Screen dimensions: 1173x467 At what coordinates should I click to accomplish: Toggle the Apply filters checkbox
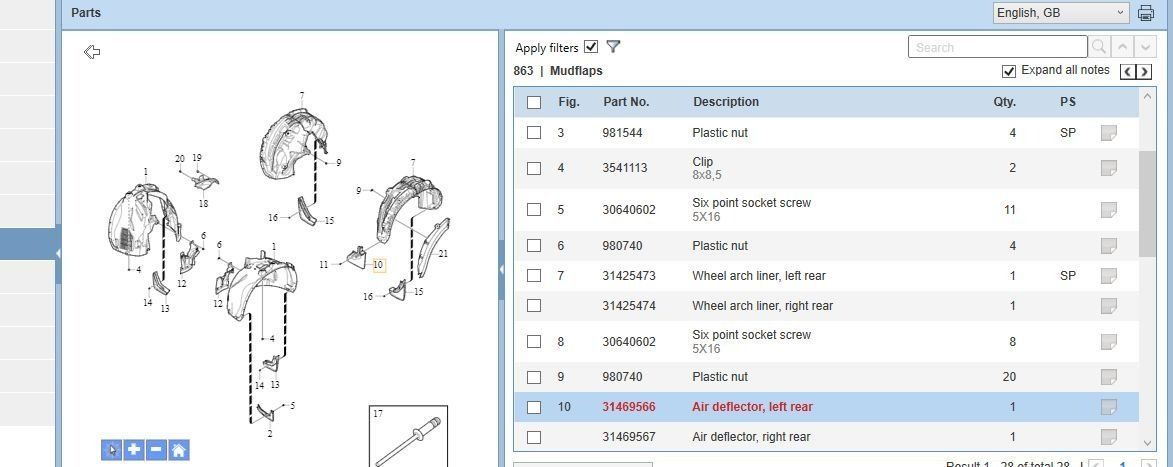[x=591, y=47]
